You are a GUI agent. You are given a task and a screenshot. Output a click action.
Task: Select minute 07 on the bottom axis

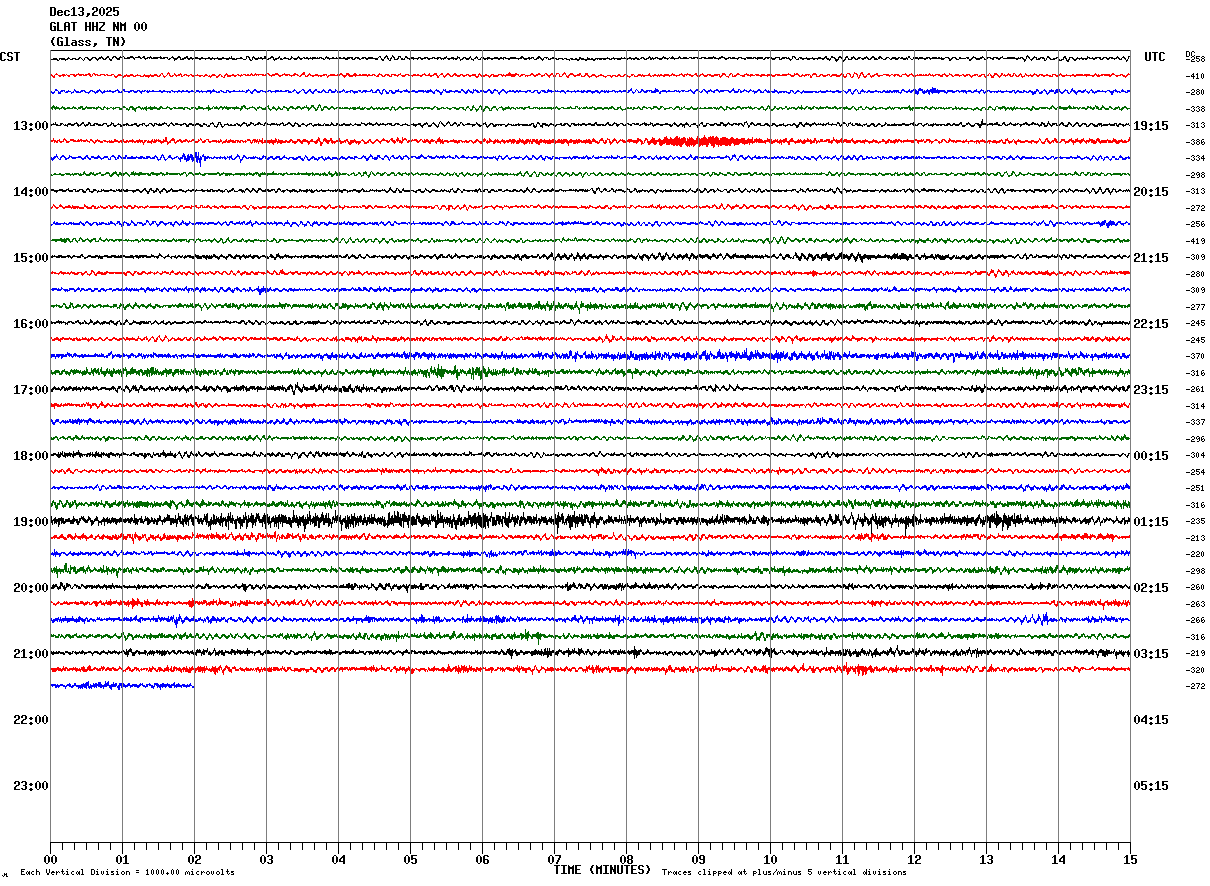[554, 859]
